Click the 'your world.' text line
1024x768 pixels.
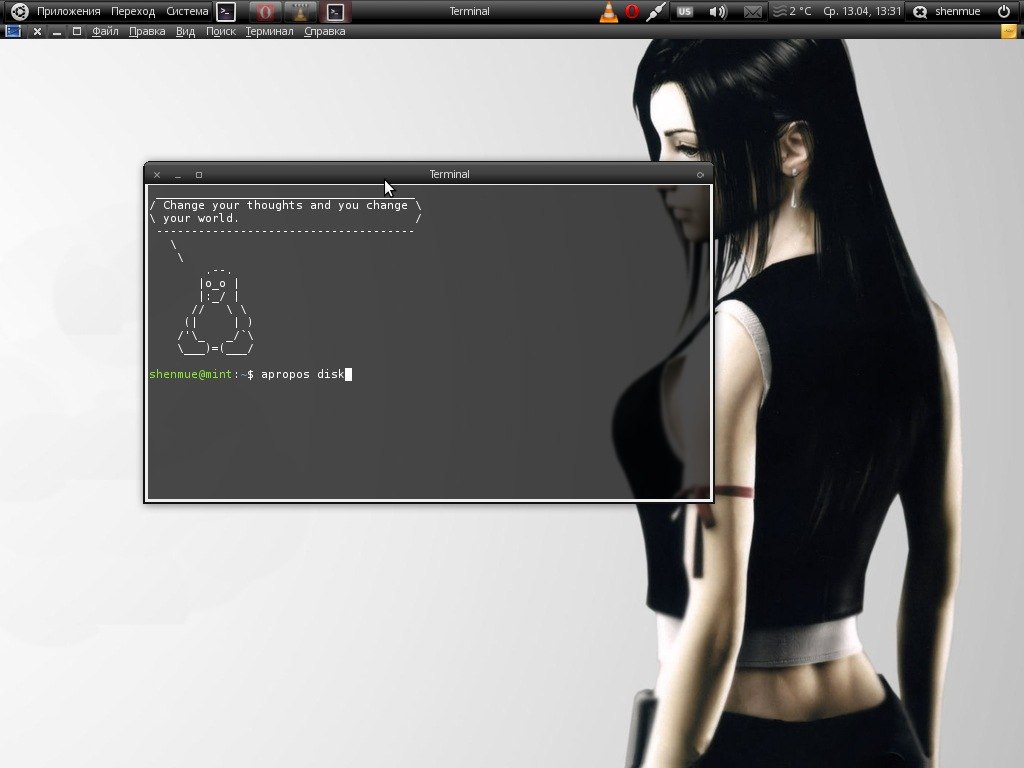(x=200, y=218)
